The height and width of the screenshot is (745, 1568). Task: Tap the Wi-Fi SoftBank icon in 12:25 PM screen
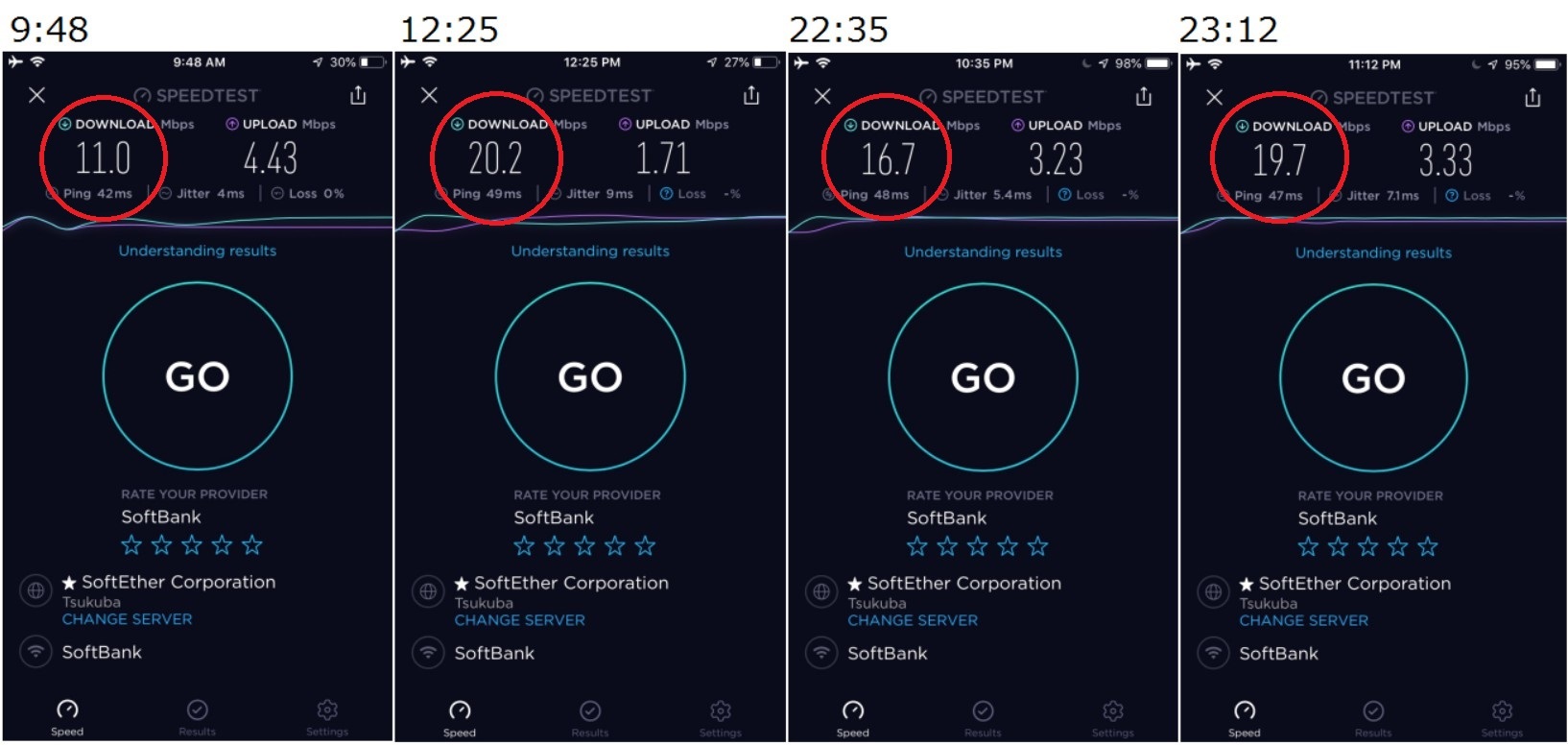[x=428, y=653]
